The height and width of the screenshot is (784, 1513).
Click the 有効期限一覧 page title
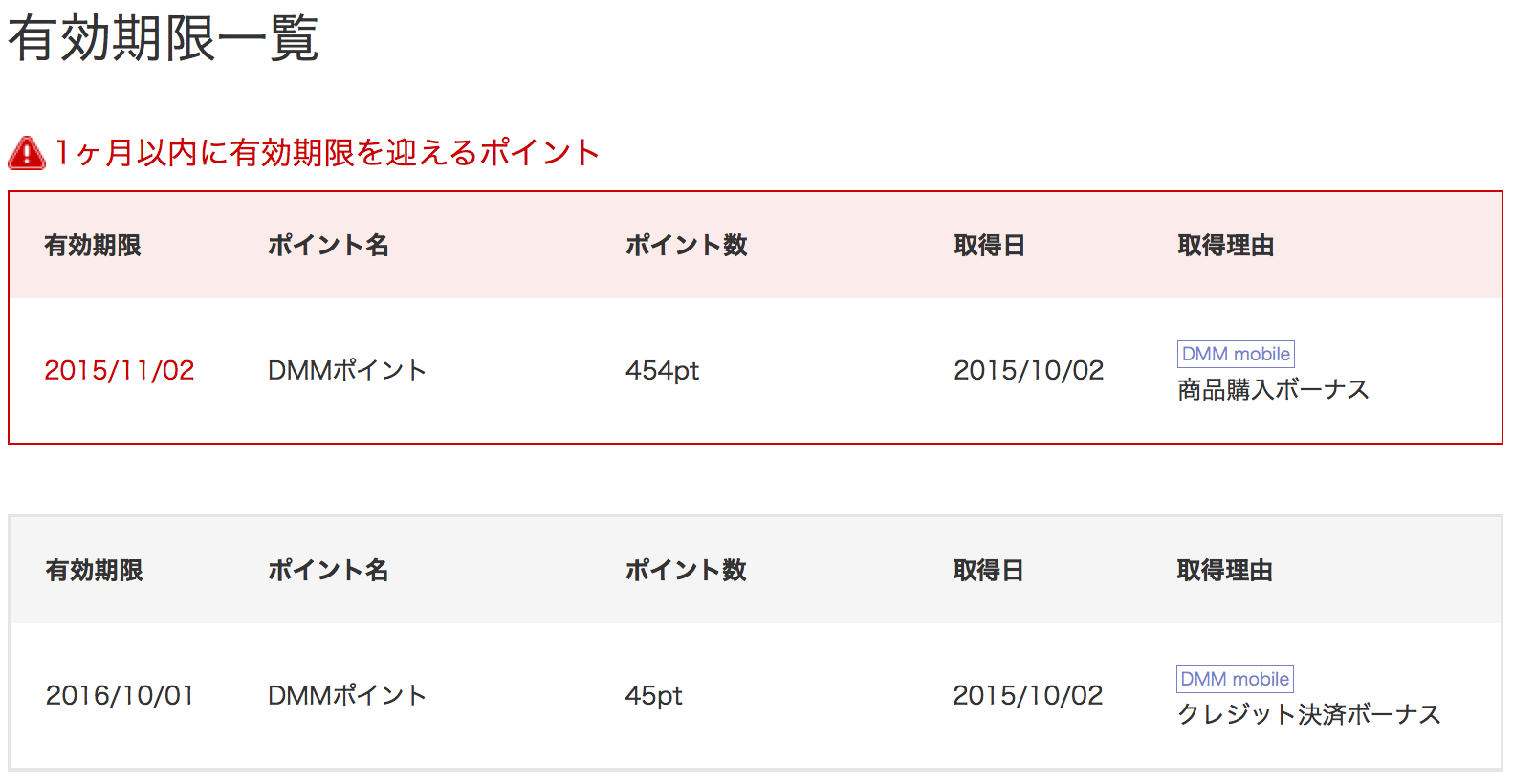pyautogui.click(x=163, y=39)
